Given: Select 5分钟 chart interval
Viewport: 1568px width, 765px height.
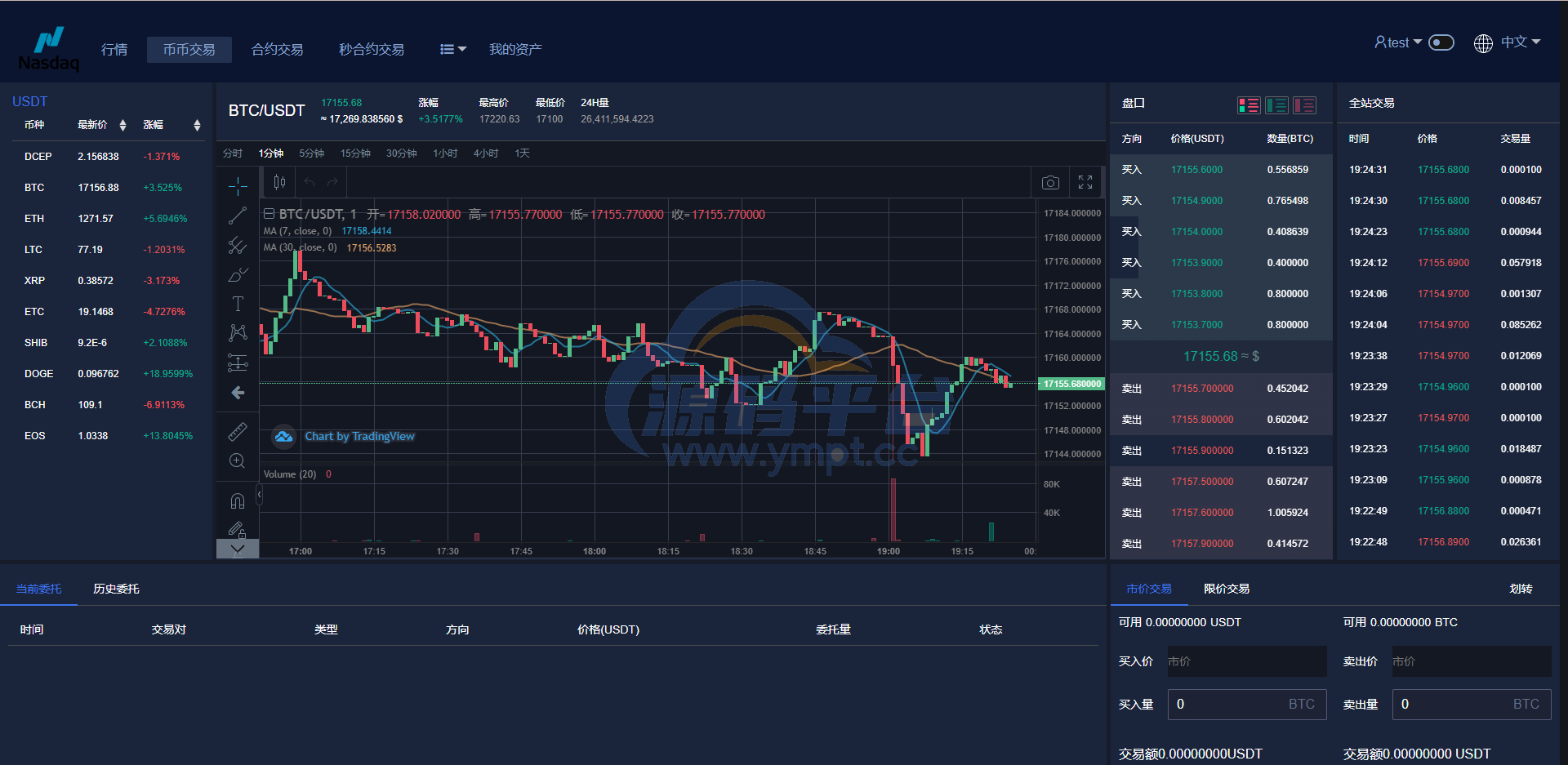Looking at the screenshot, I should tap(311, 153).
